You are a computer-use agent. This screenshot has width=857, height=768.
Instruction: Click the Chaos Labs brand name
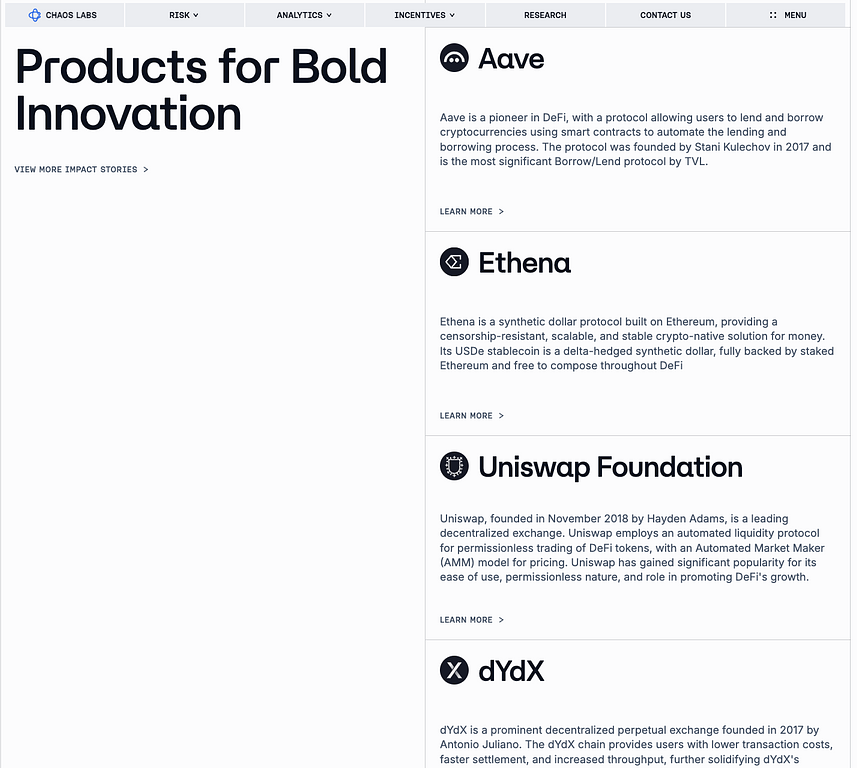(x=71, y=15)
